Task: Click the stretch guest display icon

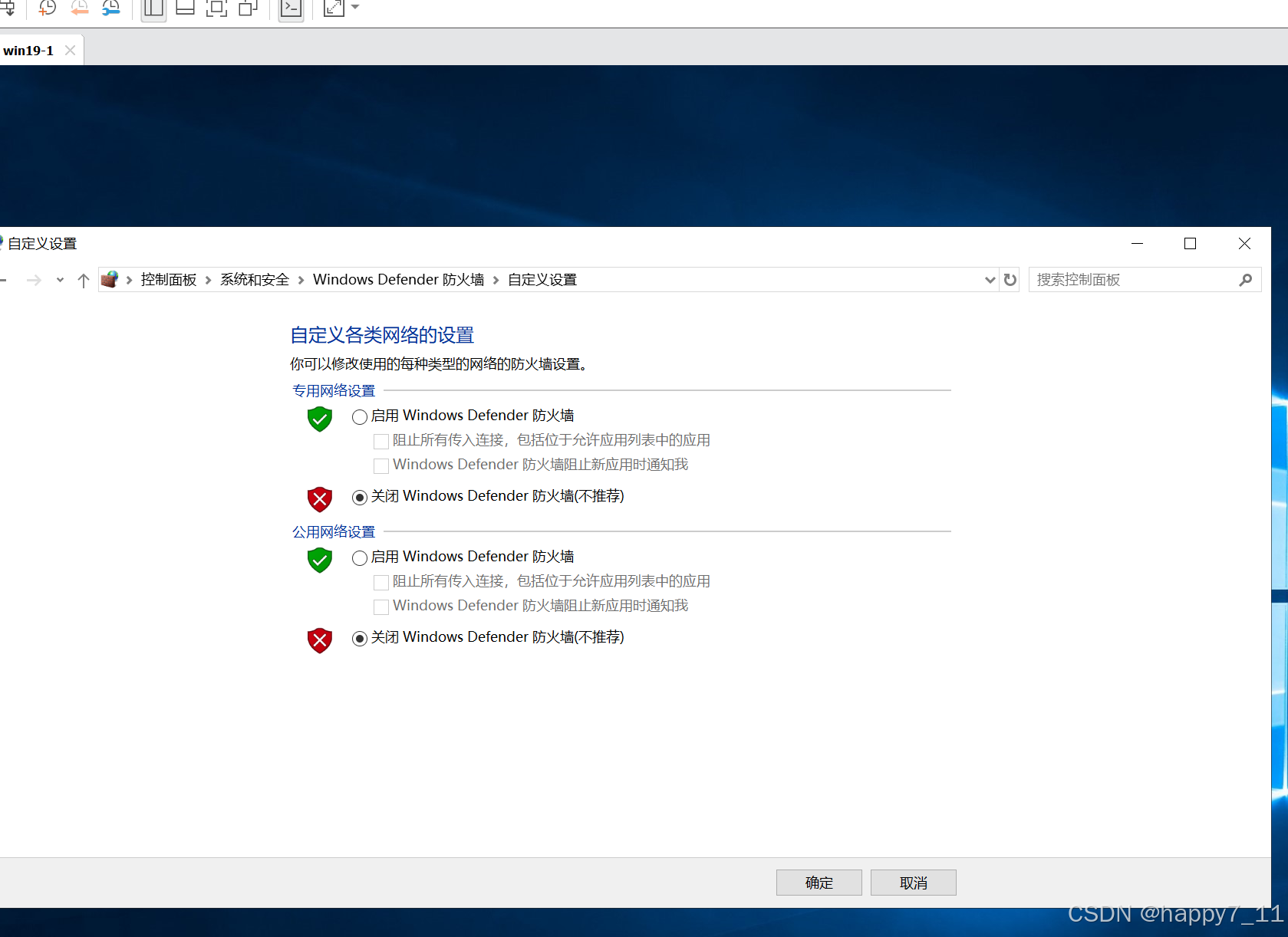Action: [334, 8]
